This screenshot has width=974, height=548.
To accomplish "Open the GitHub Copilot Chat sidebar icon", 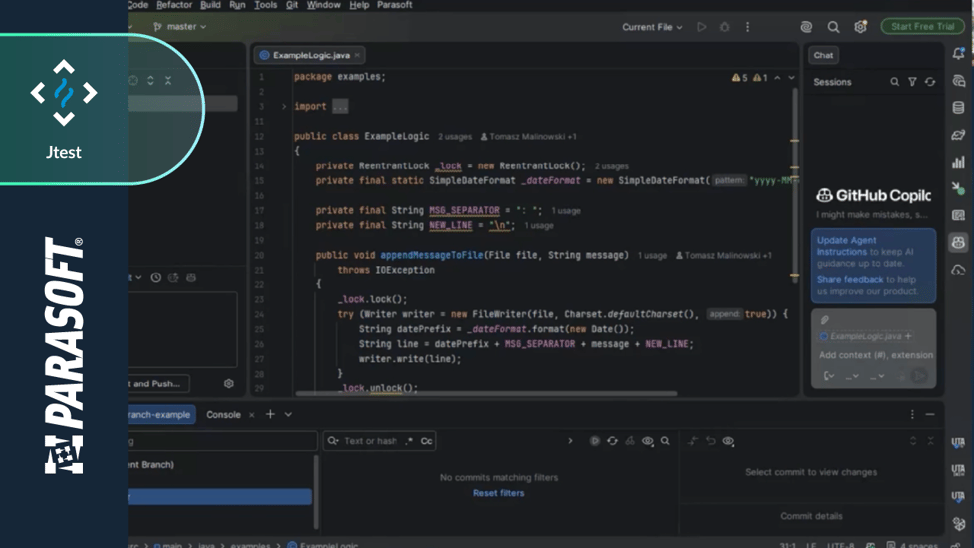I will (x=958, y=242).
